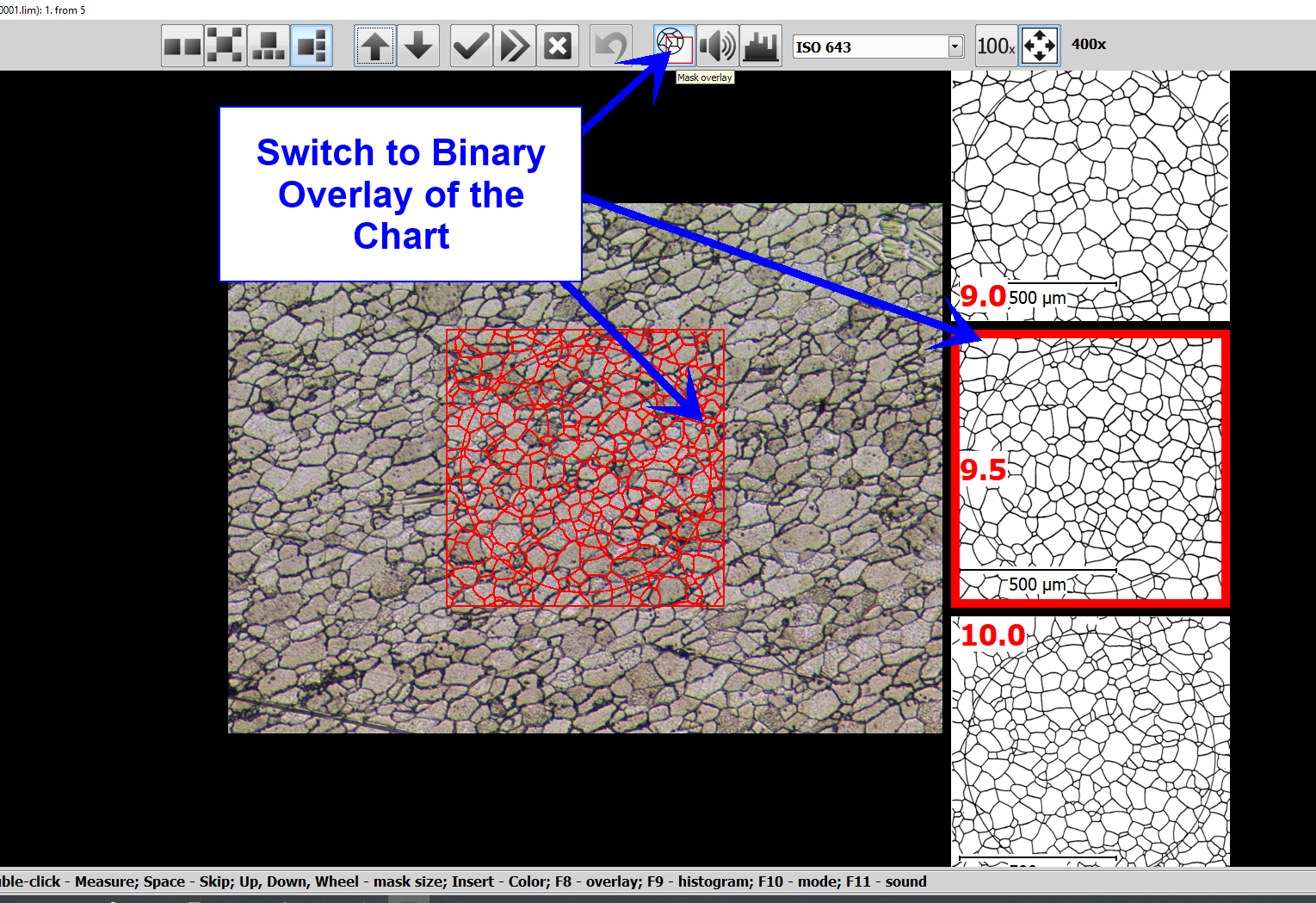Toggle sound with the speaker icon
The height and width of the screenshot is (903, 1316).
tap(717, 46)
